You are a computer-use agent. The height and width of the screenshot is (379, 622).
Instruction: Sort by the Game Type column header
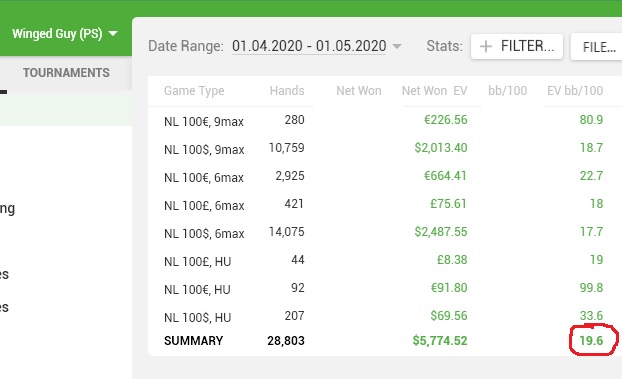pyautogui.click(x=194, y=91)
